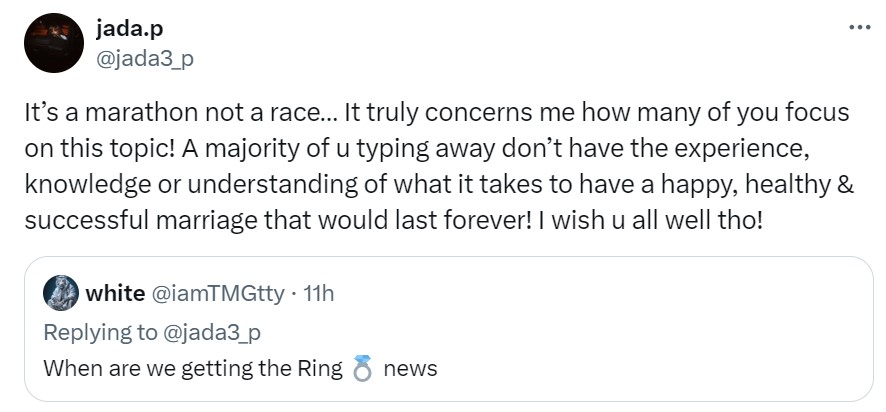This screenshot has height=412, width=886.
Task: Click the ring emoji in quoted tweet
Action: (363, 368)
